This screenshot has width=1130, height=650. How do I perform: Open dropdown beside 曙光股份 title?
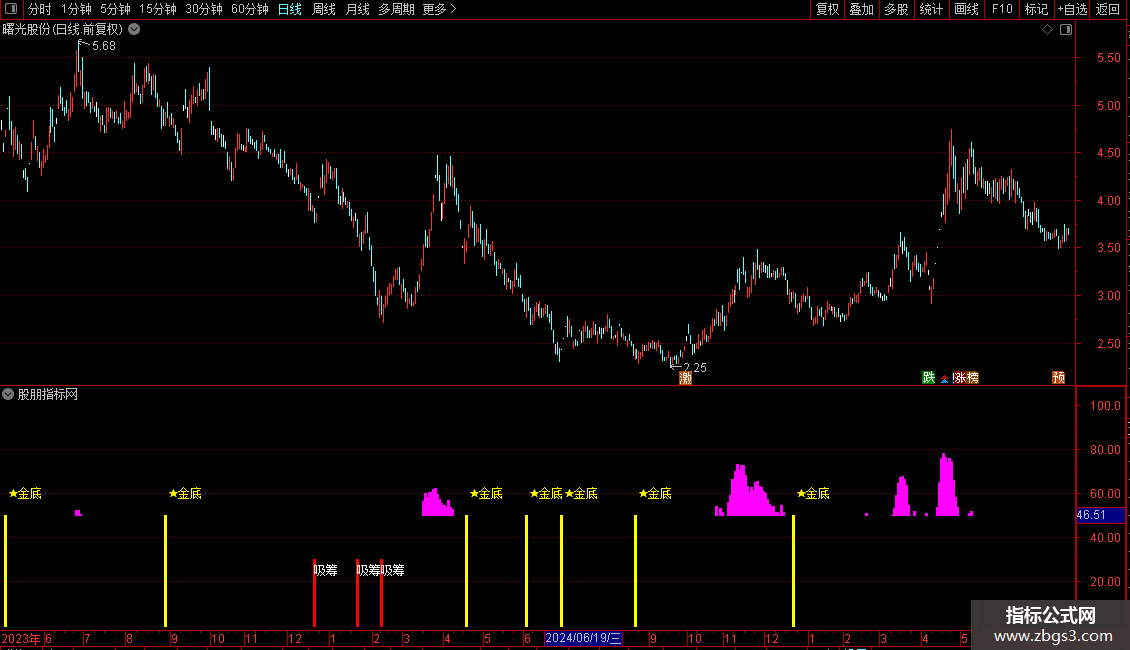click(x=134, y=30)
